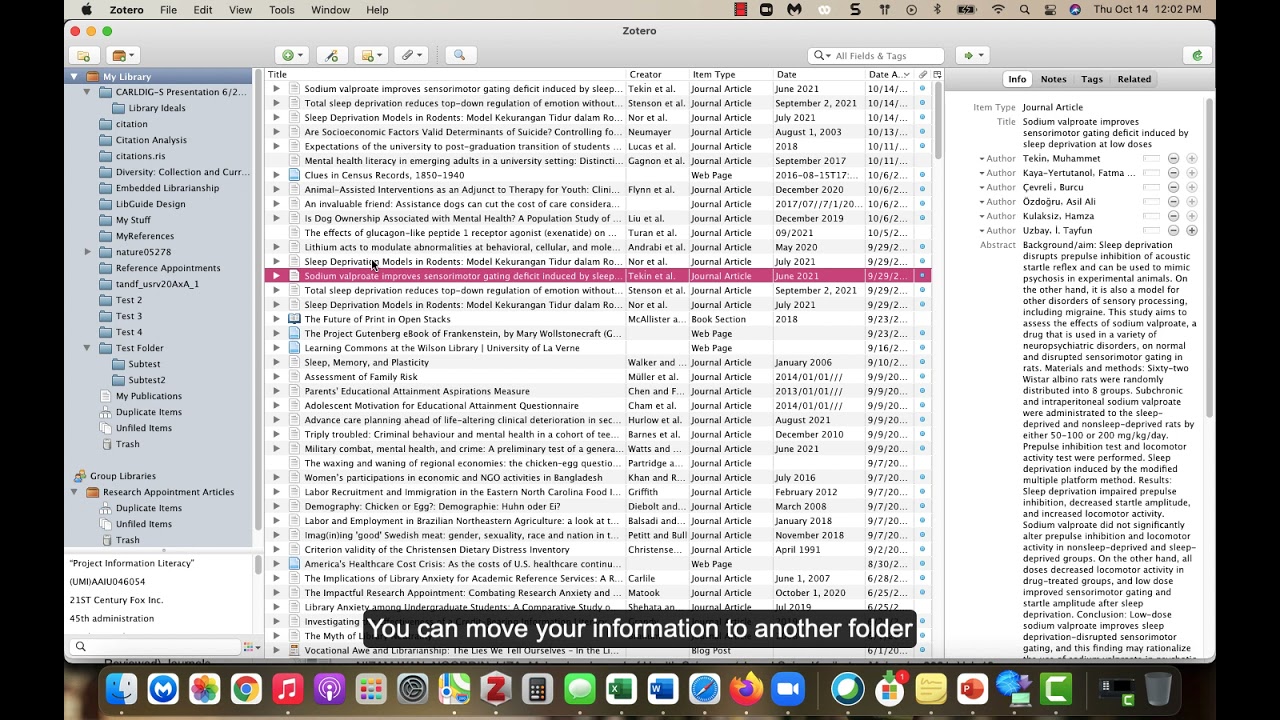Remove author Kulaksiz, Hamza minus button
This screenshot has width=1280, height=720.
click(1174, 217)
